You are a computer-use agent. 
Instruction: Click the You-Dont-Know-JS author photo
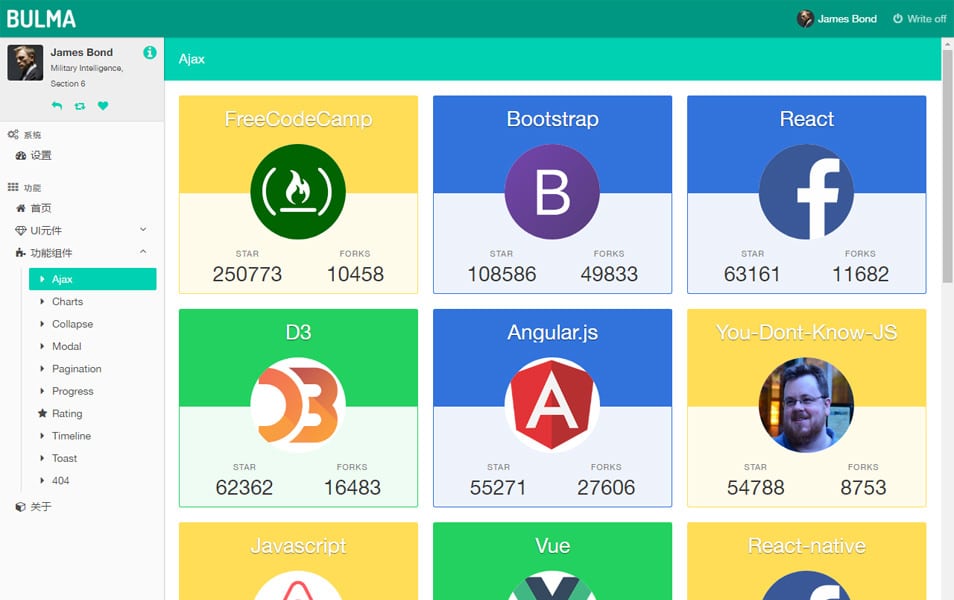[x=806, y=405]
